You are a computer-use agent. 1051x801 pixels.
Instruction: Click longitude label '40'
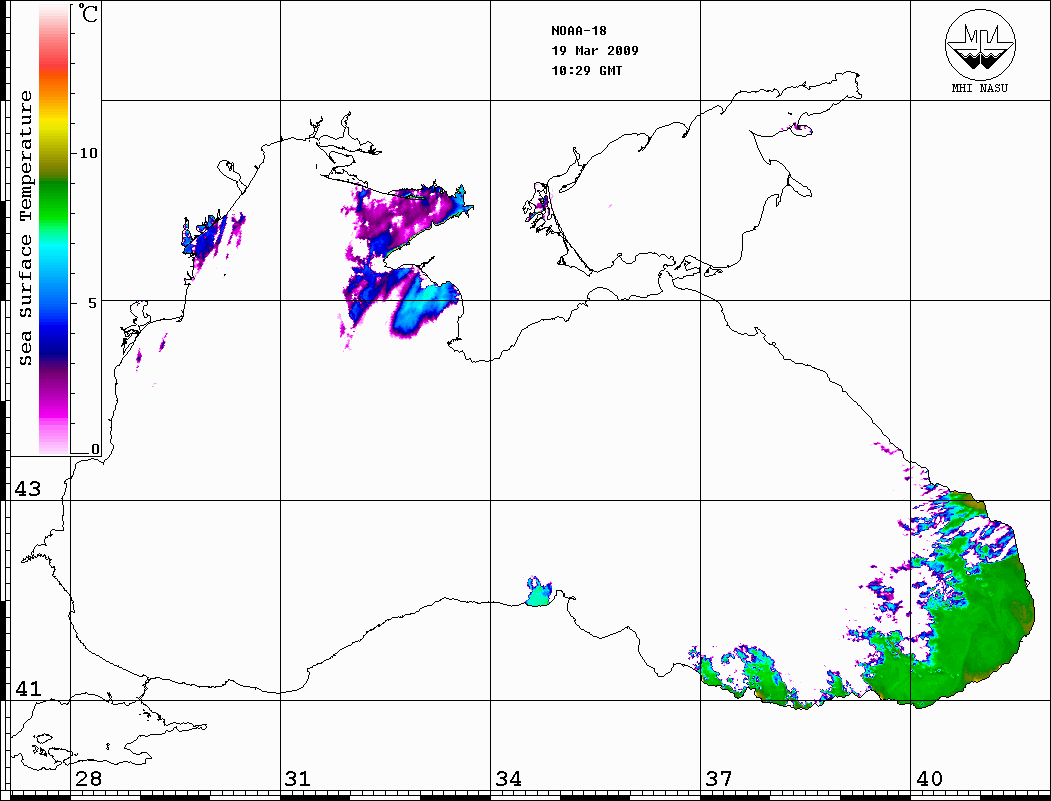(929, 778)
